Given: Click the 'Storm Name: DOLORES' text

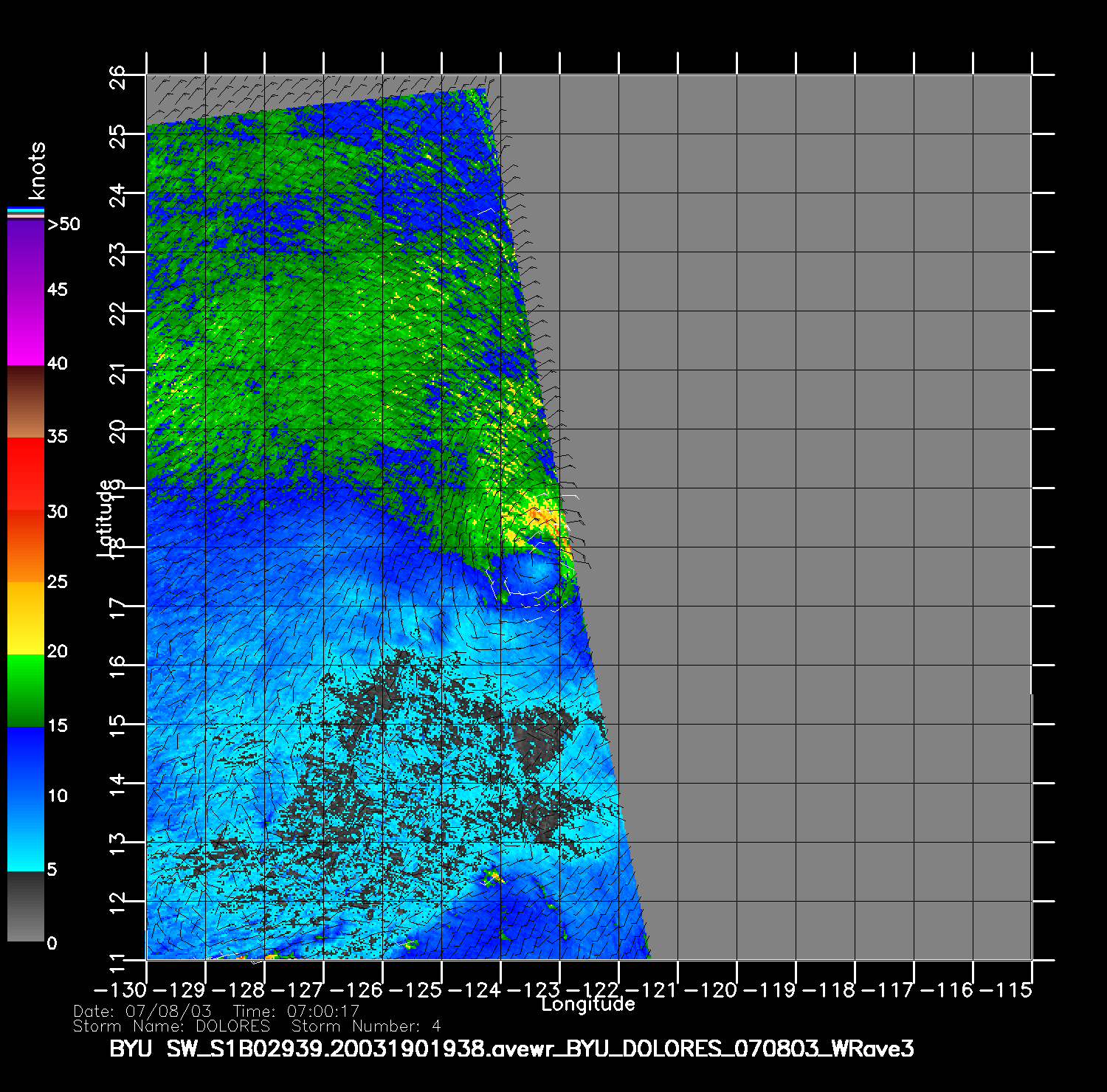Looking at the screenshot, I should (x=171, y=1026).
